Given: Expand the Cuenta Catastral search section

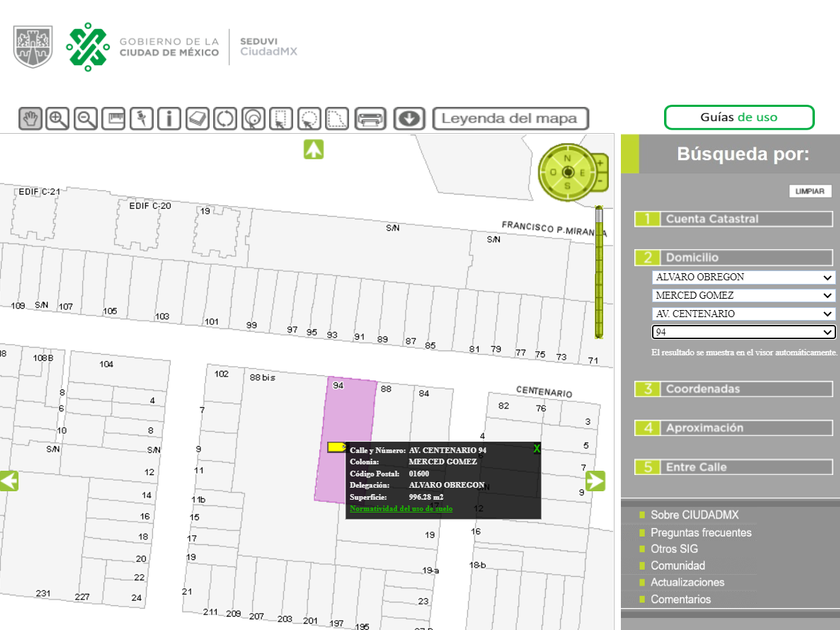Looking at the screenshot, I should click(x=733, y=219).
